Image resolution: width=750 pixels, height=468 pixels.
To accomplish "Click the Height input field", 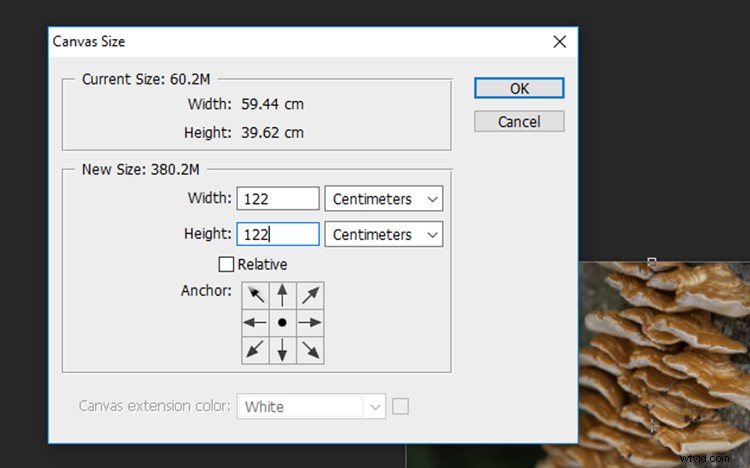I will click(x=277, y=234).
